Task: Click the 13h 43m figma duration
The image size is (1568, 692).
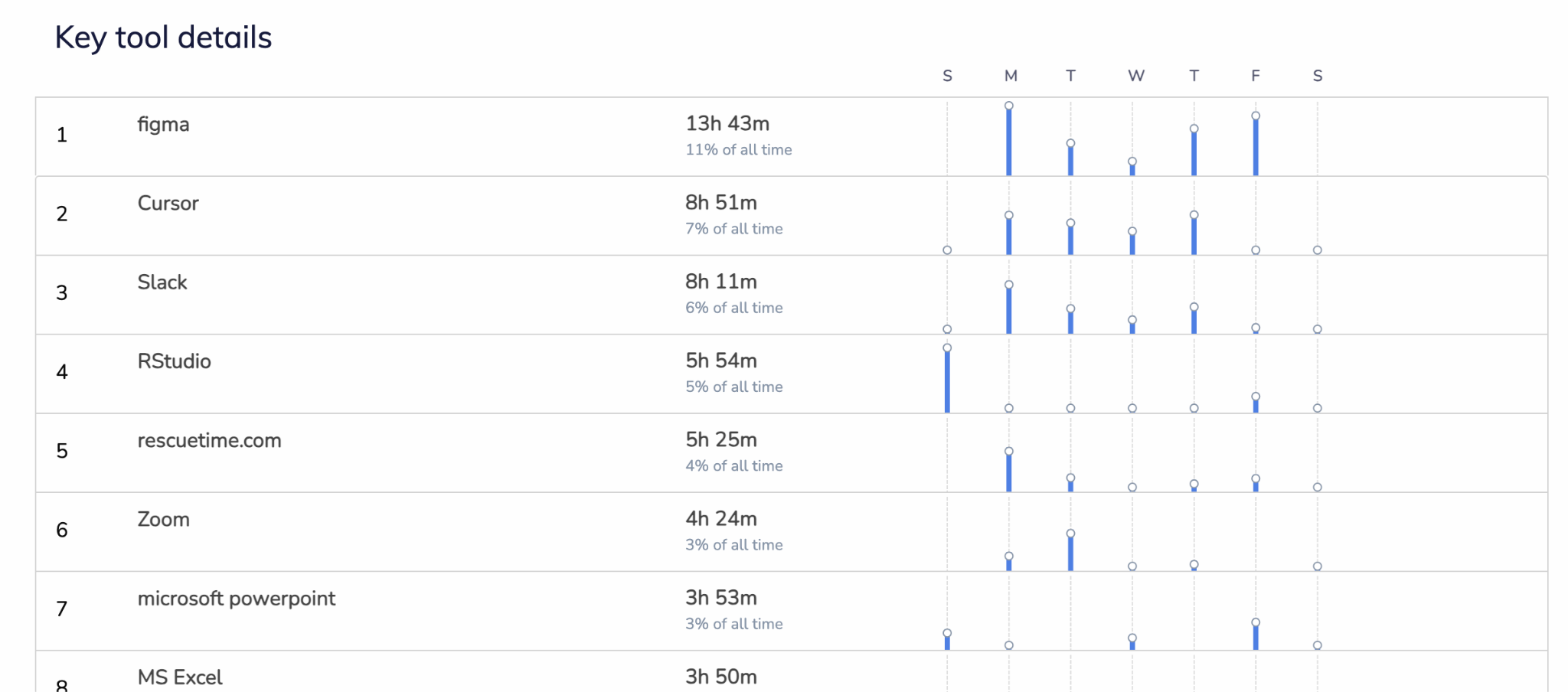Action: click(x=727, y=123)
